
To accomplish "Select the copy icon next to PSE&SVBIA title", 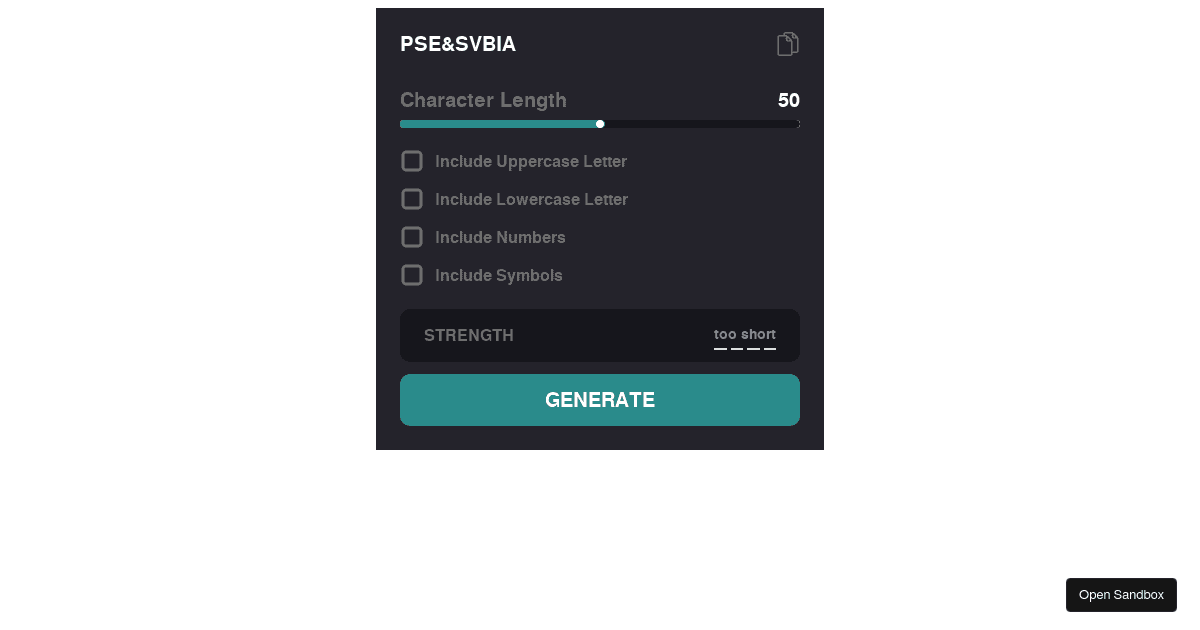I will pyautogui.click(x=788, y=44).
